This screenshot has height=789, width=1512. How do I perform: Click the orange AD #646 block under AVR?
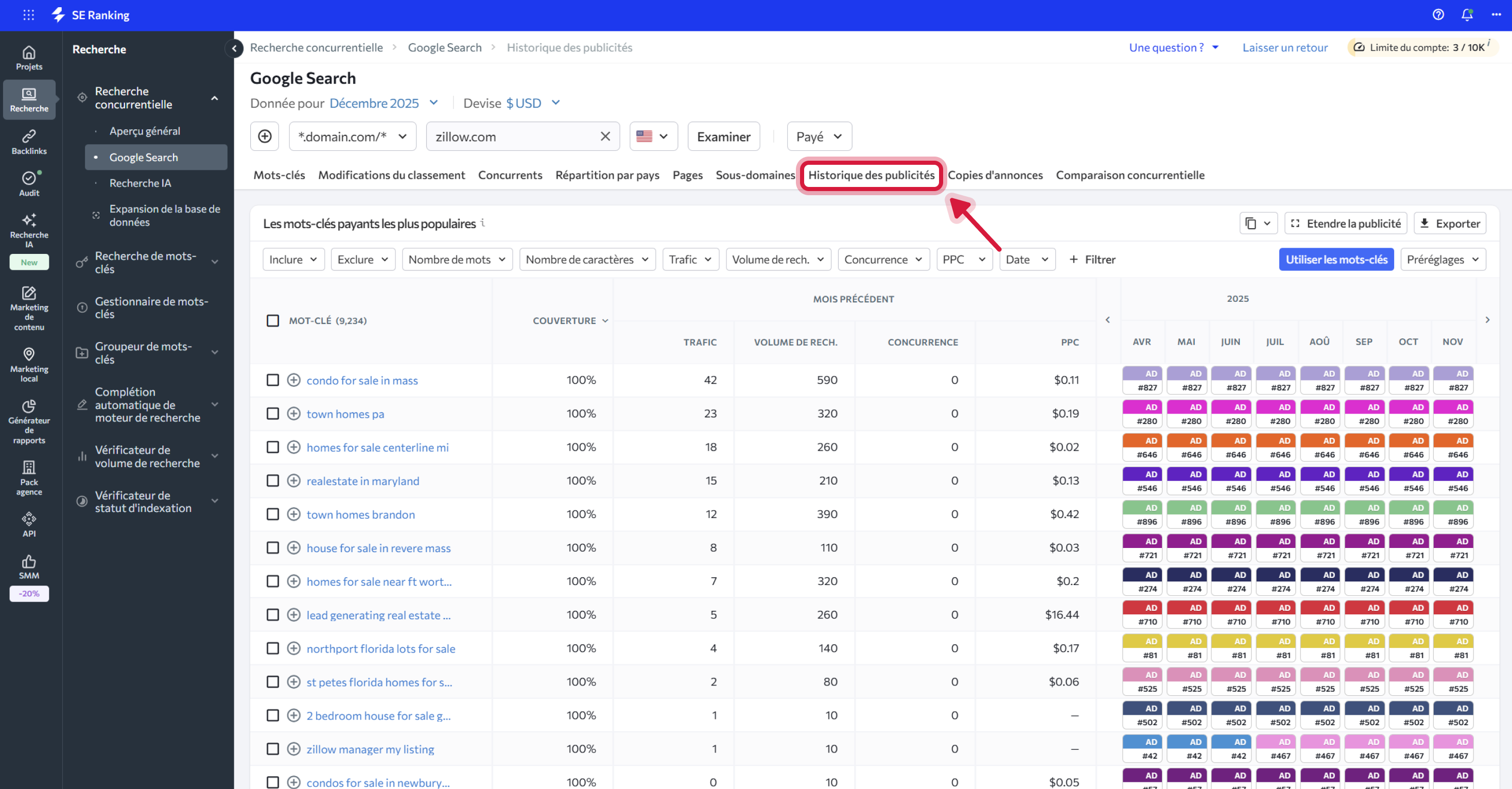[1144, 447]
